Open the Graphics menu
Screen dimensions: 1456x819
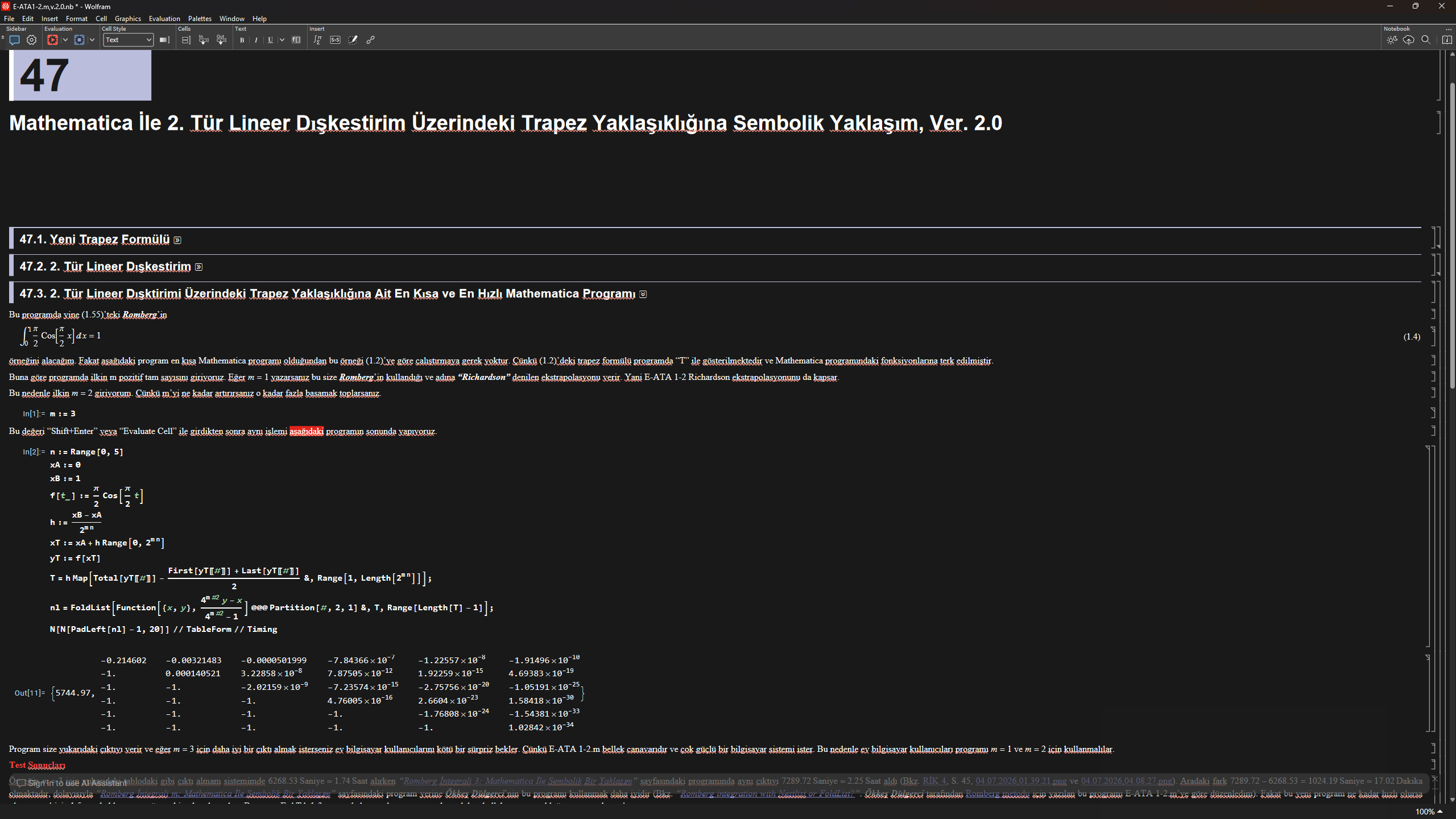(x=128, y=19)
